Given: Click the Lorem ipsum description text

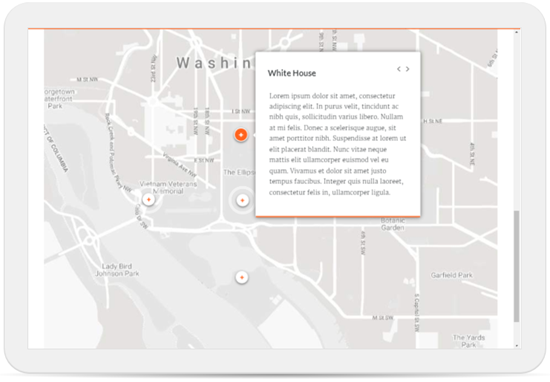Looking at the screenshot, I should 337,144.
